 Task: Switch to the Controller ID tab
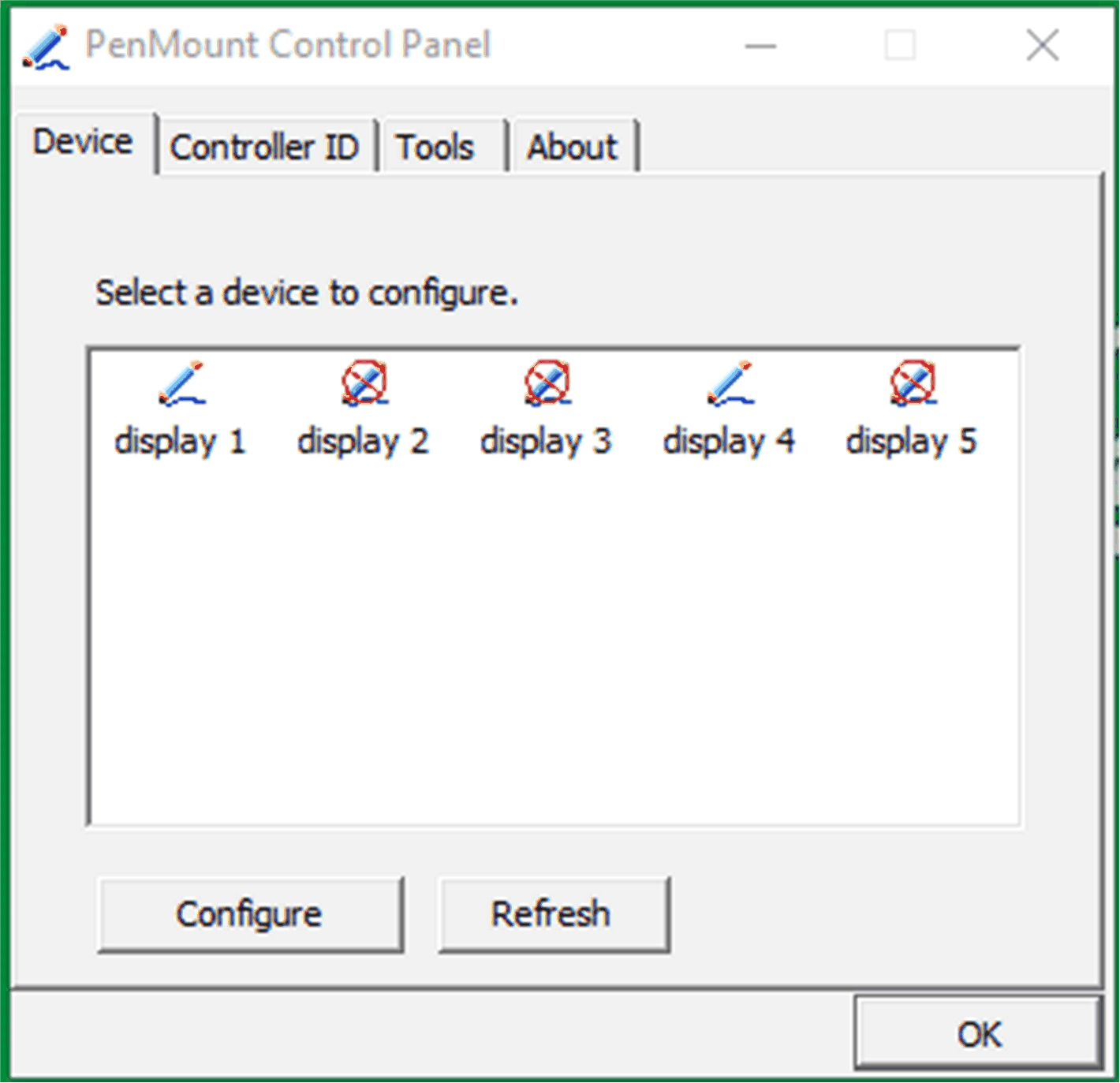point(266,147)
